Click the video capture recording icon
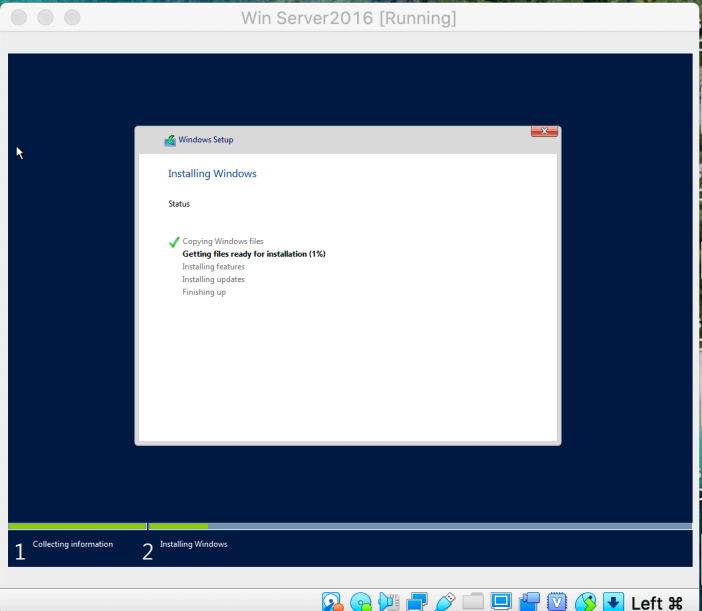 point(529,602)
